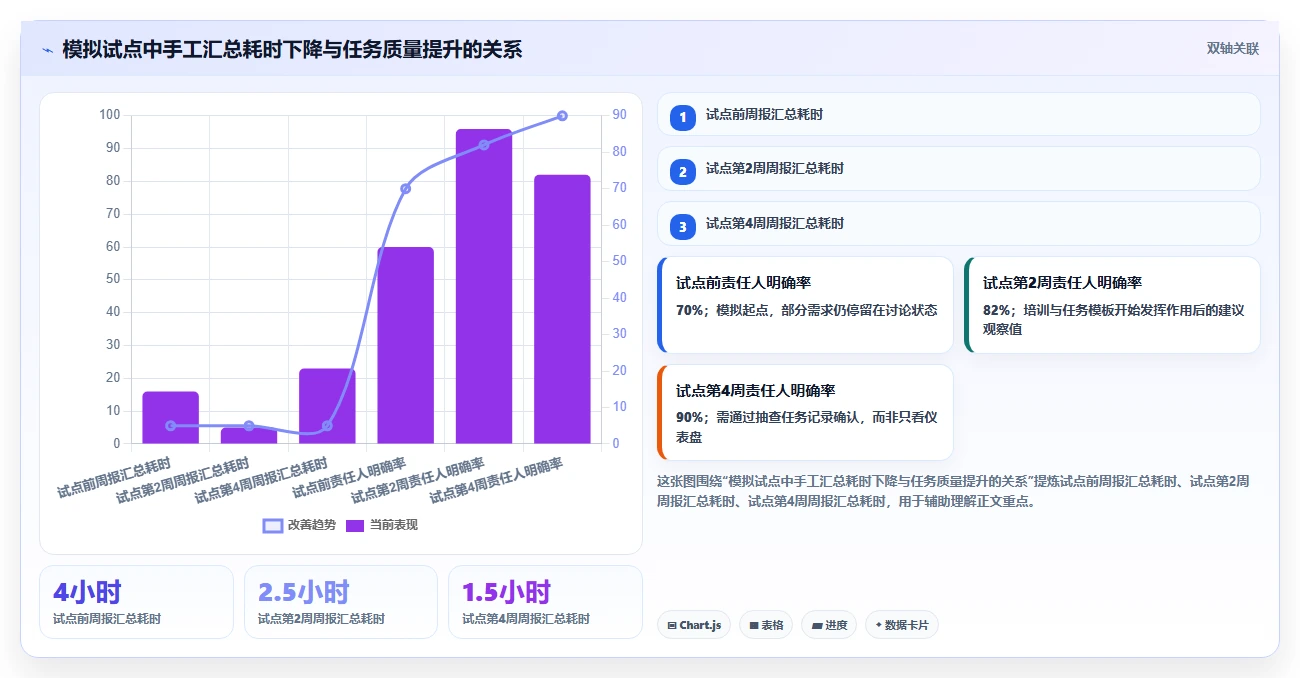Click the 试点前责任人明确率 bar
Viewport: 1300px width, 678px height.
405,345
